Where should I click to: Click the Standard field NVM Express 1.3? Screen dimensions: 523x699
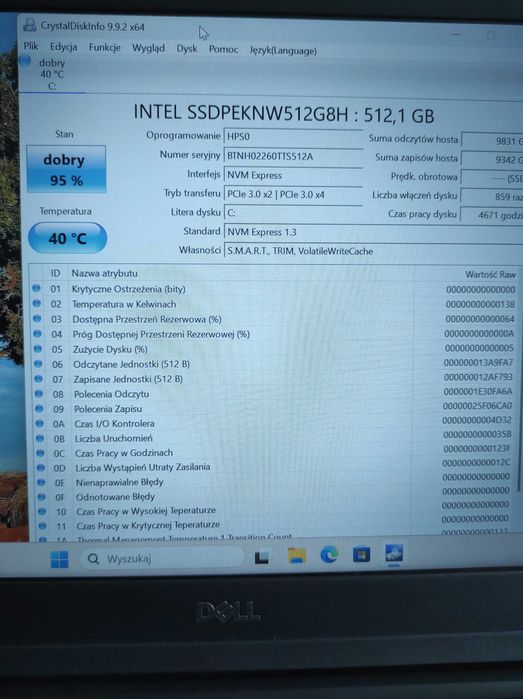(x=373, y=232)
